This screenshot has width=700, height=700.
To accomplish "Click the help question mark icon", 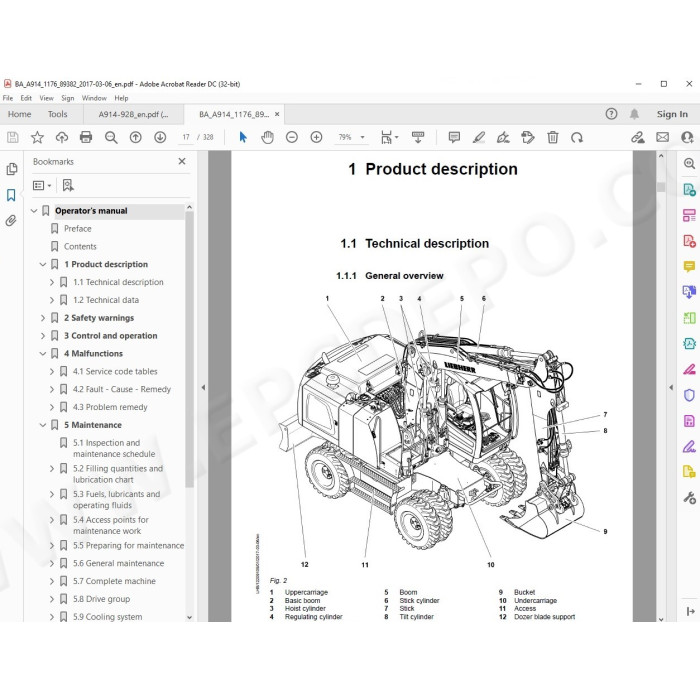I will (x=611, y=114).
